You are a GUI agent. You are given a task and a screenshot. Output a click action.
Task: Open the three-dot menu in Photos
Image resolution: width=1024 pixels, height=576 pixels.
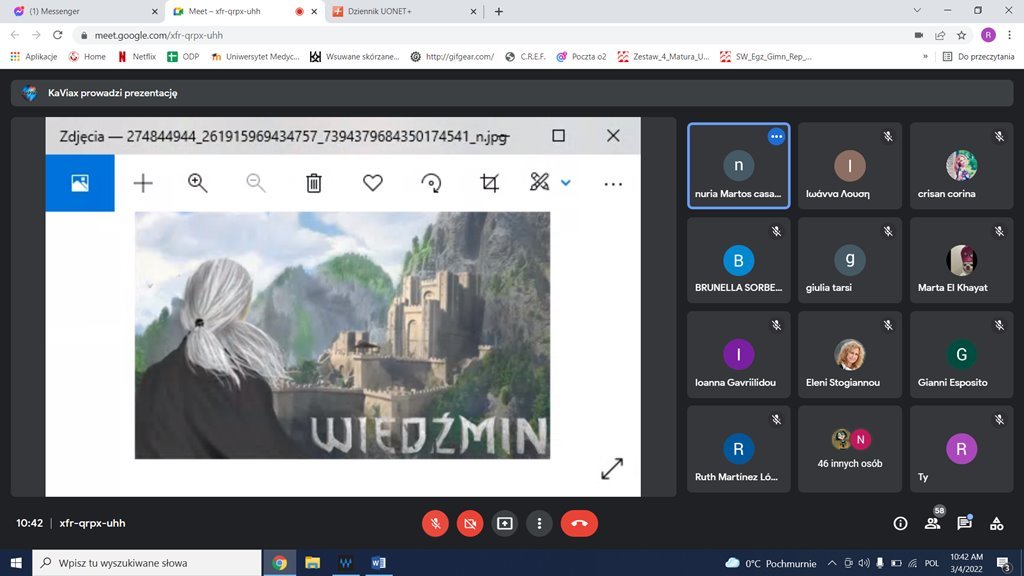(613, 184)
